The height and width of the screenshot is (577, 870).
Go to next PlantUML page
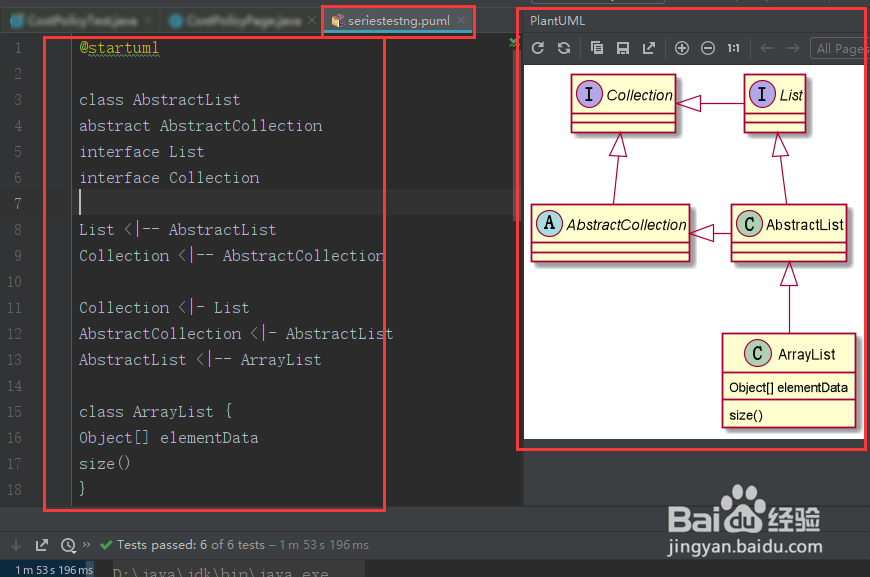tap(793, 48)
